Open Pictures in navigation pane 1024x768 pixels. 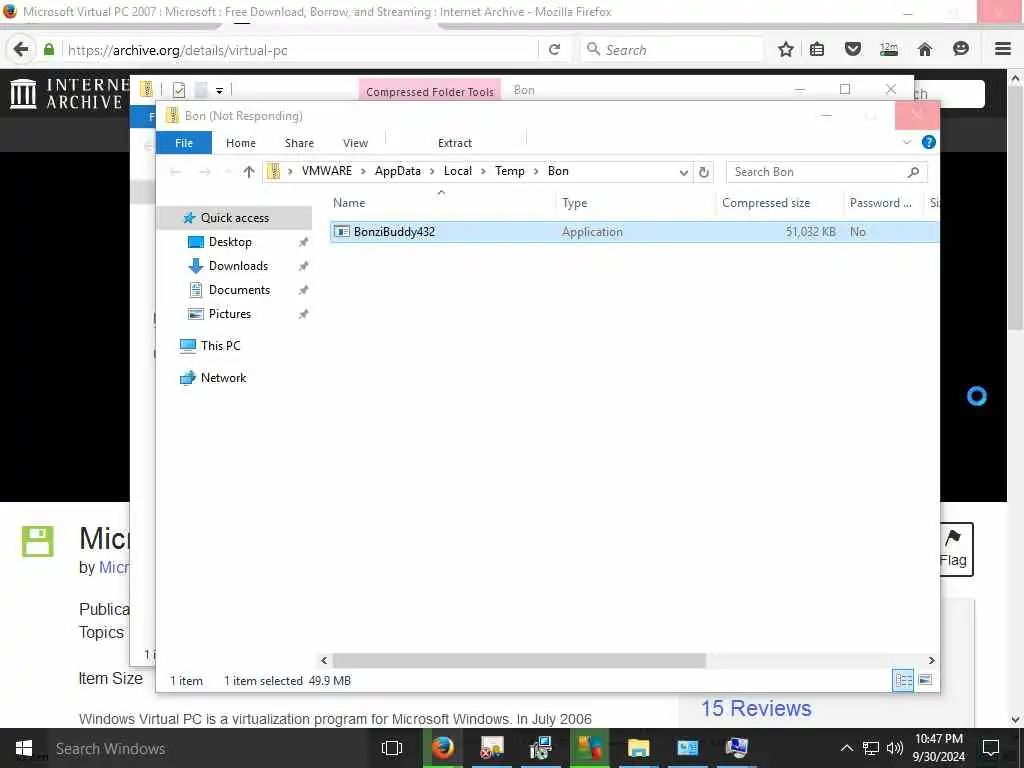(229, 314)
